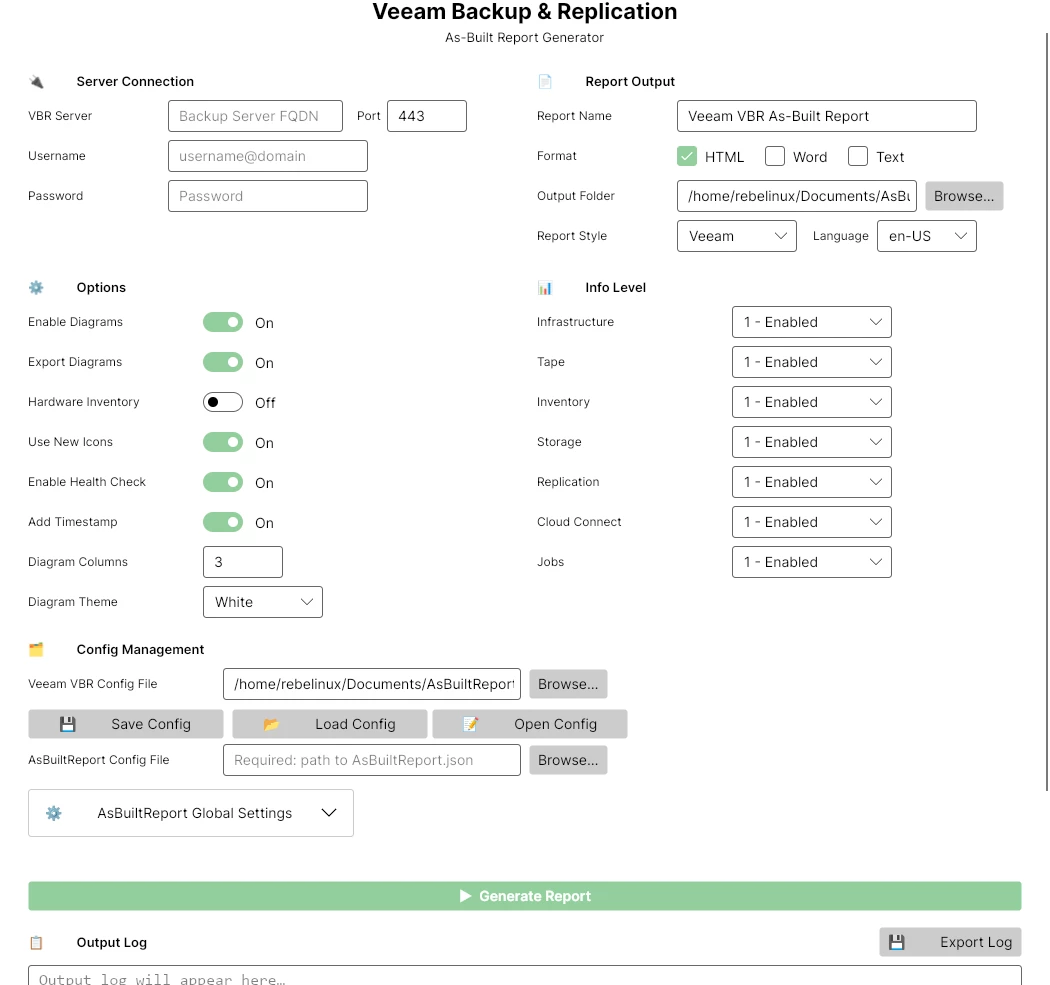This screenshot has height=985, width=1050.
Task: Toggle the Use New Icons switch
Action: click(223, 443)
